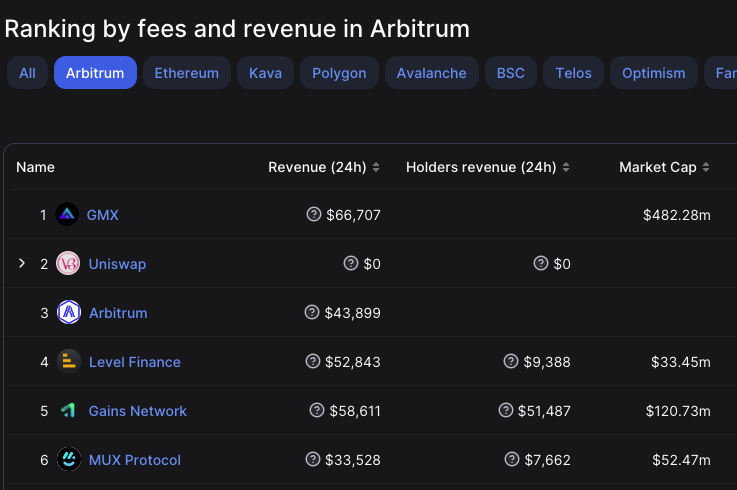Click the MUX Protocol logo icon
Screen dimensions: 737x490
pyautogui.click(x=69, y=459)
